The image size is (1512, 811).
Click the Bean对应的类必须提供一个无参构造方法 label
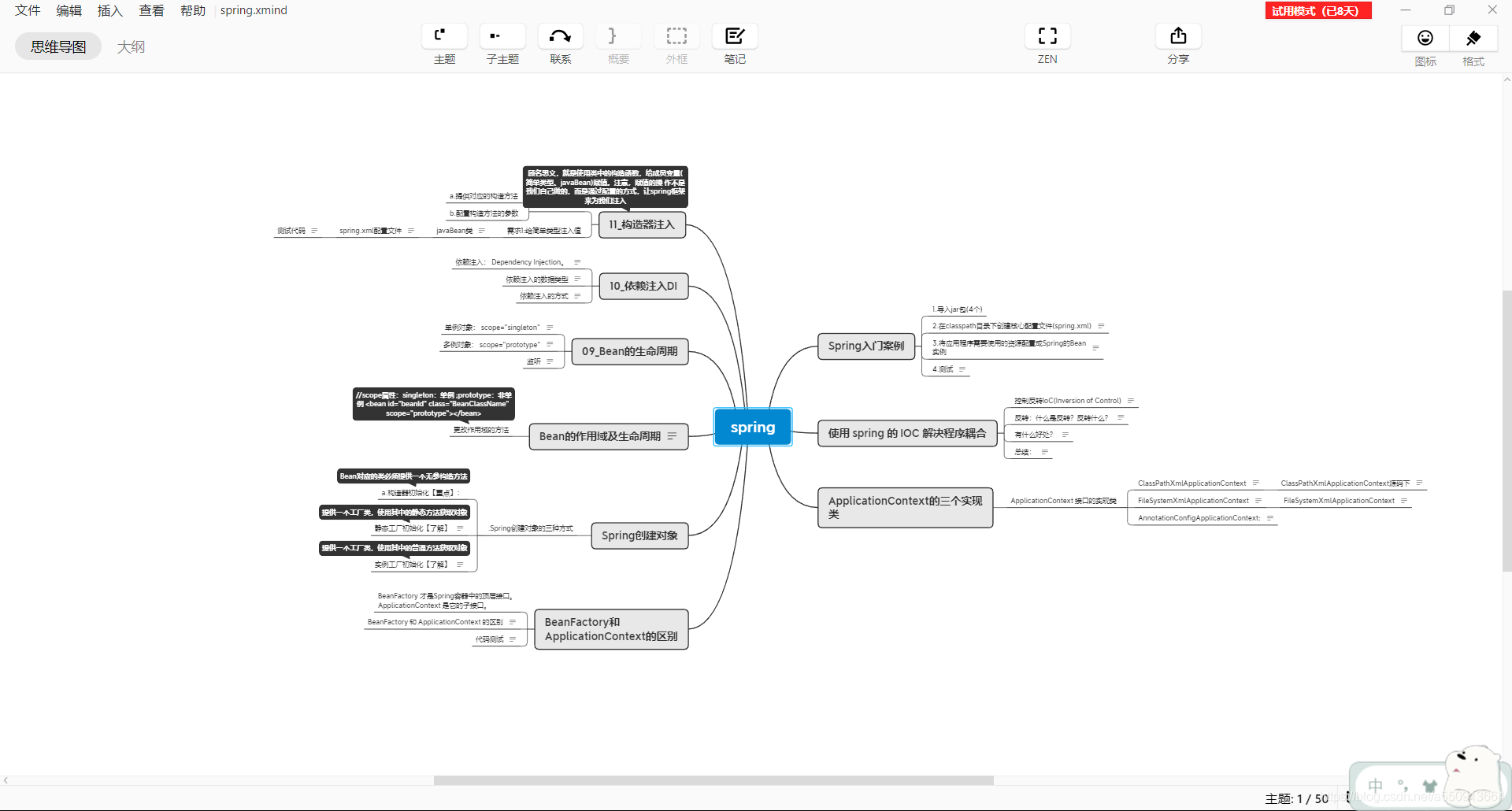tap(403, 476)
